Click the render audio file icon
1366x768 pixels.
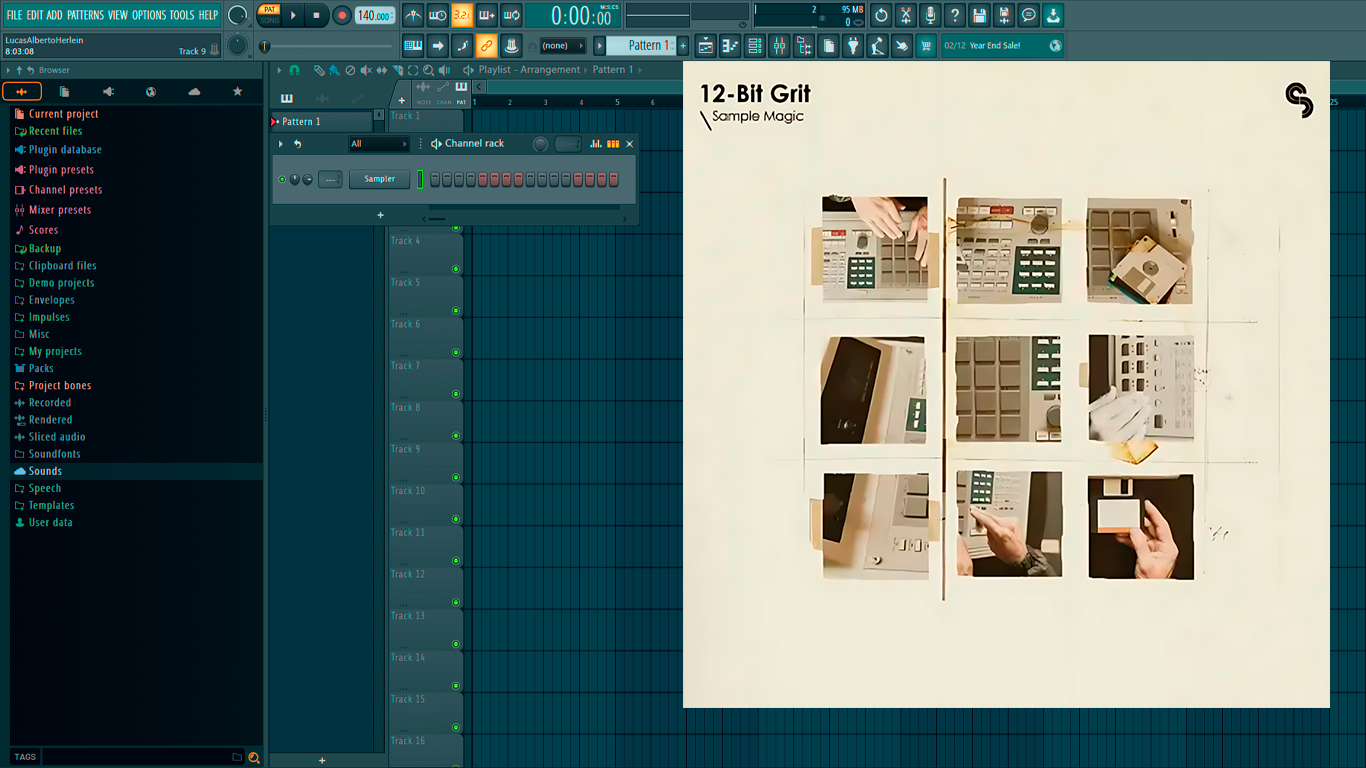[1004, 15]
